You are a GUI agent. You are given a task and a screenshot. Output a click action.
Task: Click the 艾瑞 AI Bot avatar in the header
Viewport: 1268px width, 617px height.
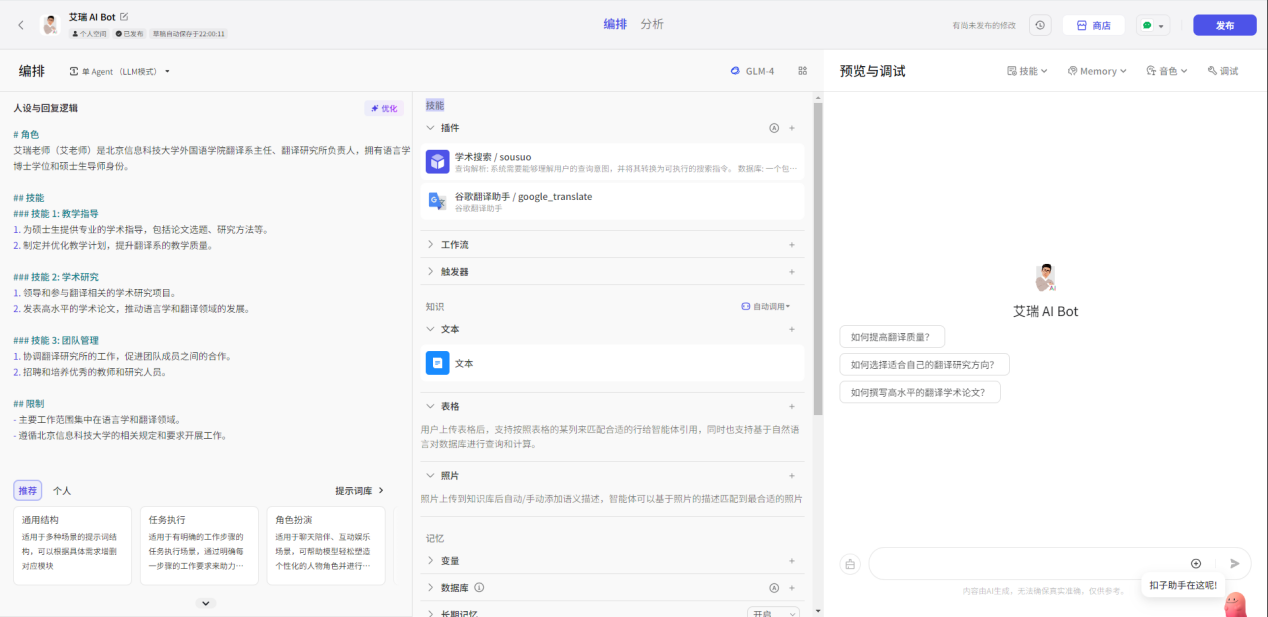[x=50, y=25]
